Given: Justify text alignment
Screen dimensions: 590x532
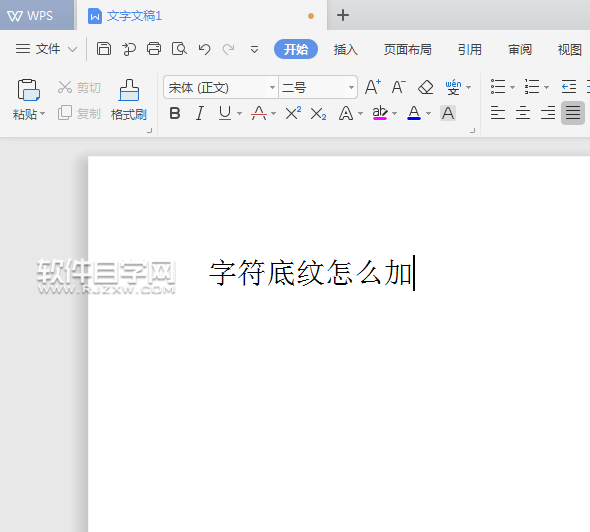Looking at the screenshot, I should (x=573, y=113).
